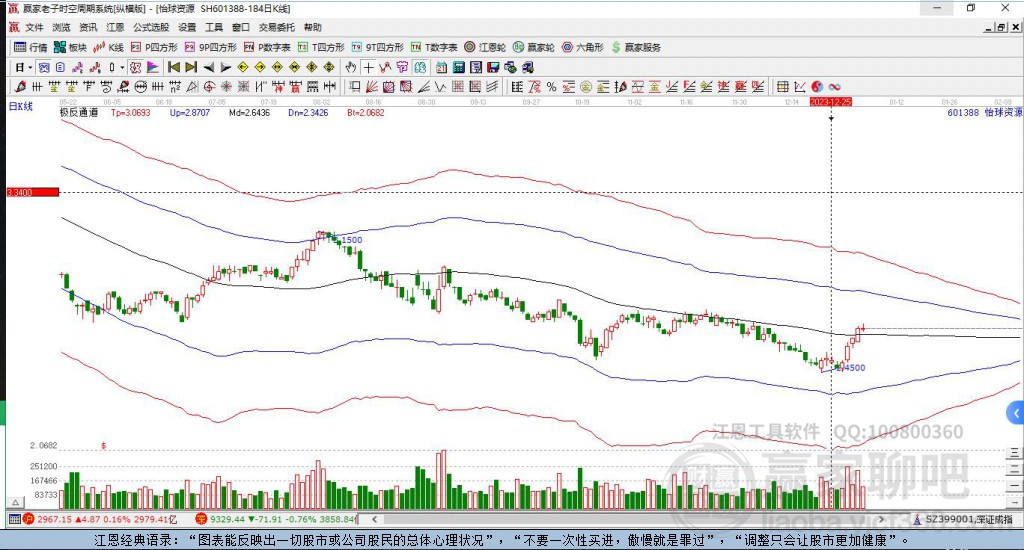Move the horizontal scrollbar left with arrow

pos(374,519)
